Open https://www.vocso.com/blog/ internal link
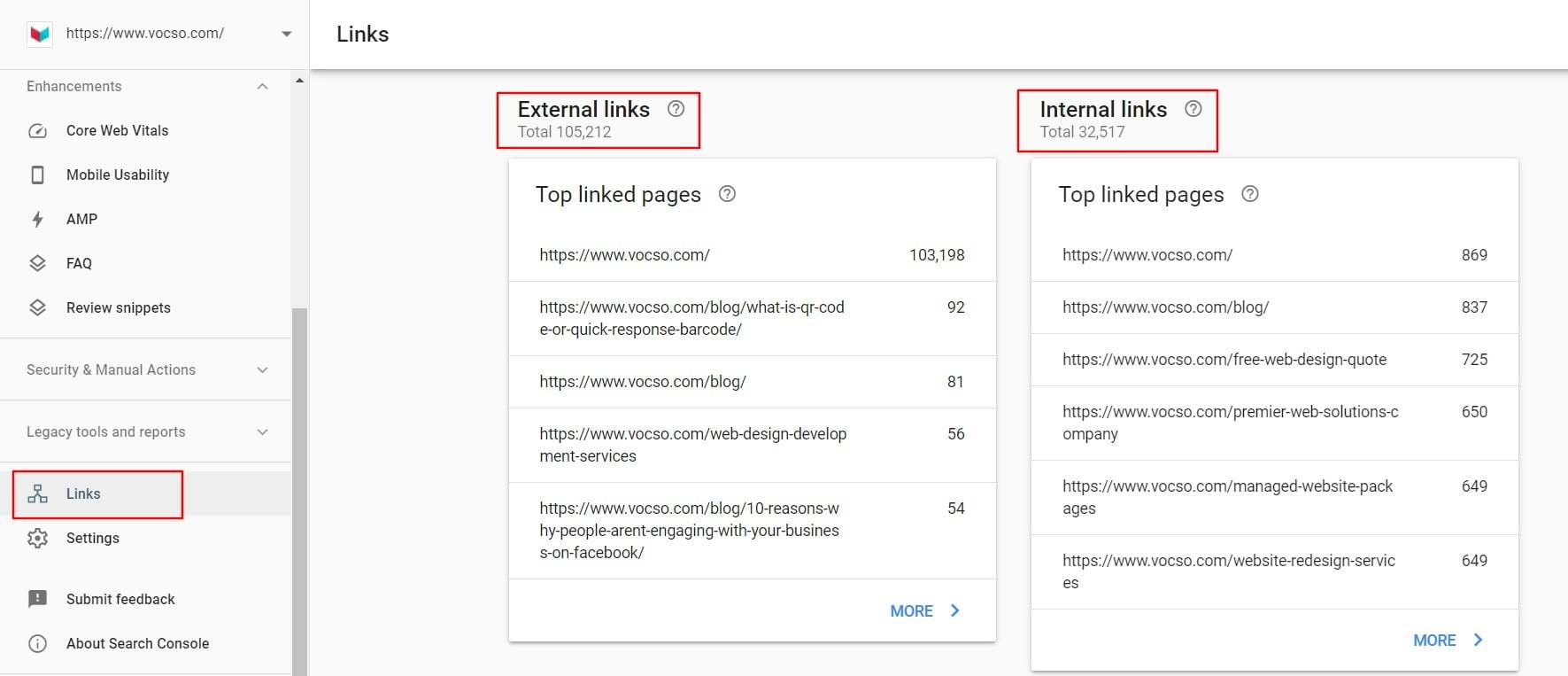The width and height of the screenshot is (1568, 676). (x=1165, y=307)
